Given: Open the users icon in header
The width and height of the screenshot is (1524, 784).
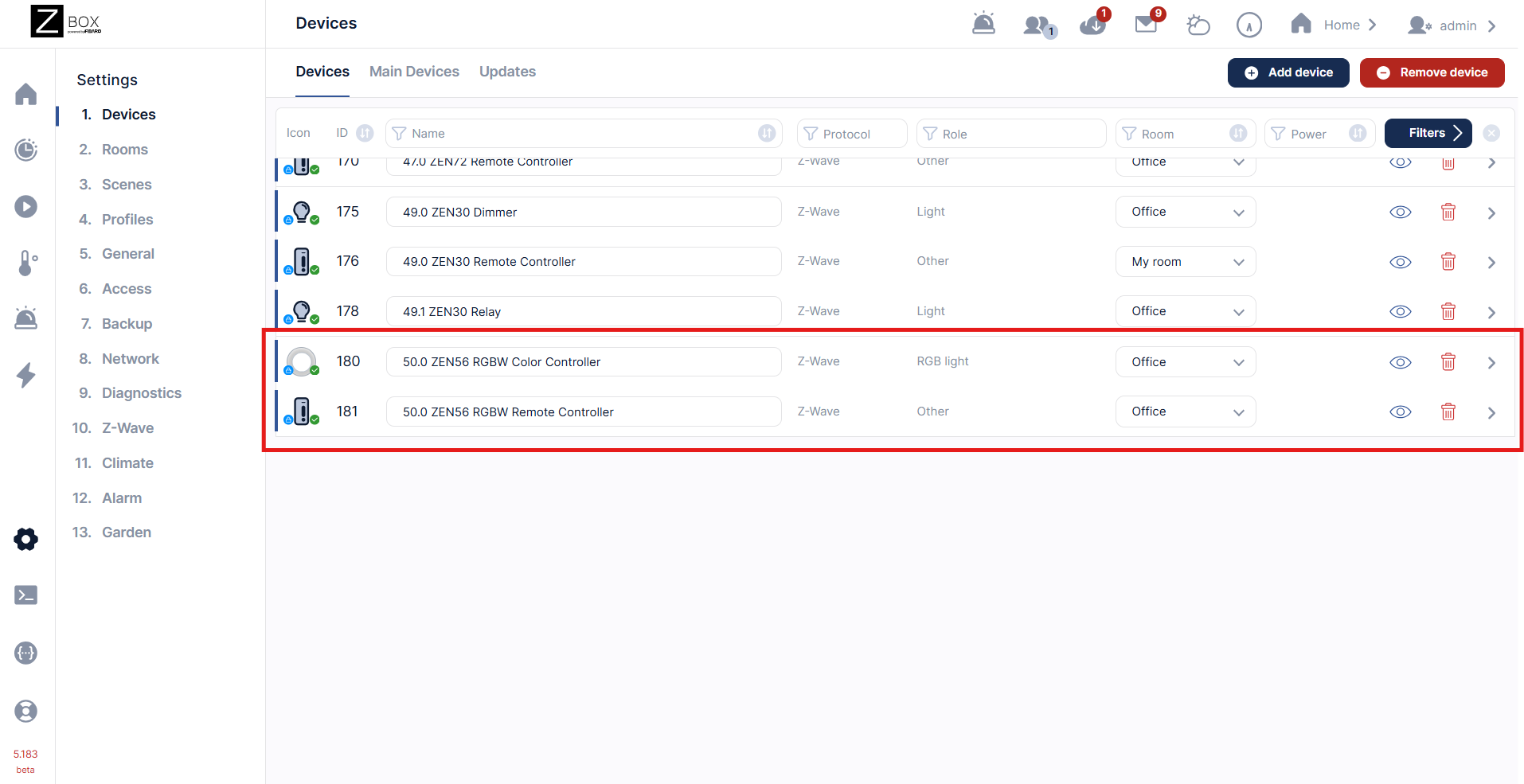Looking at the screenshot, I should click(x=1039, y=25).
